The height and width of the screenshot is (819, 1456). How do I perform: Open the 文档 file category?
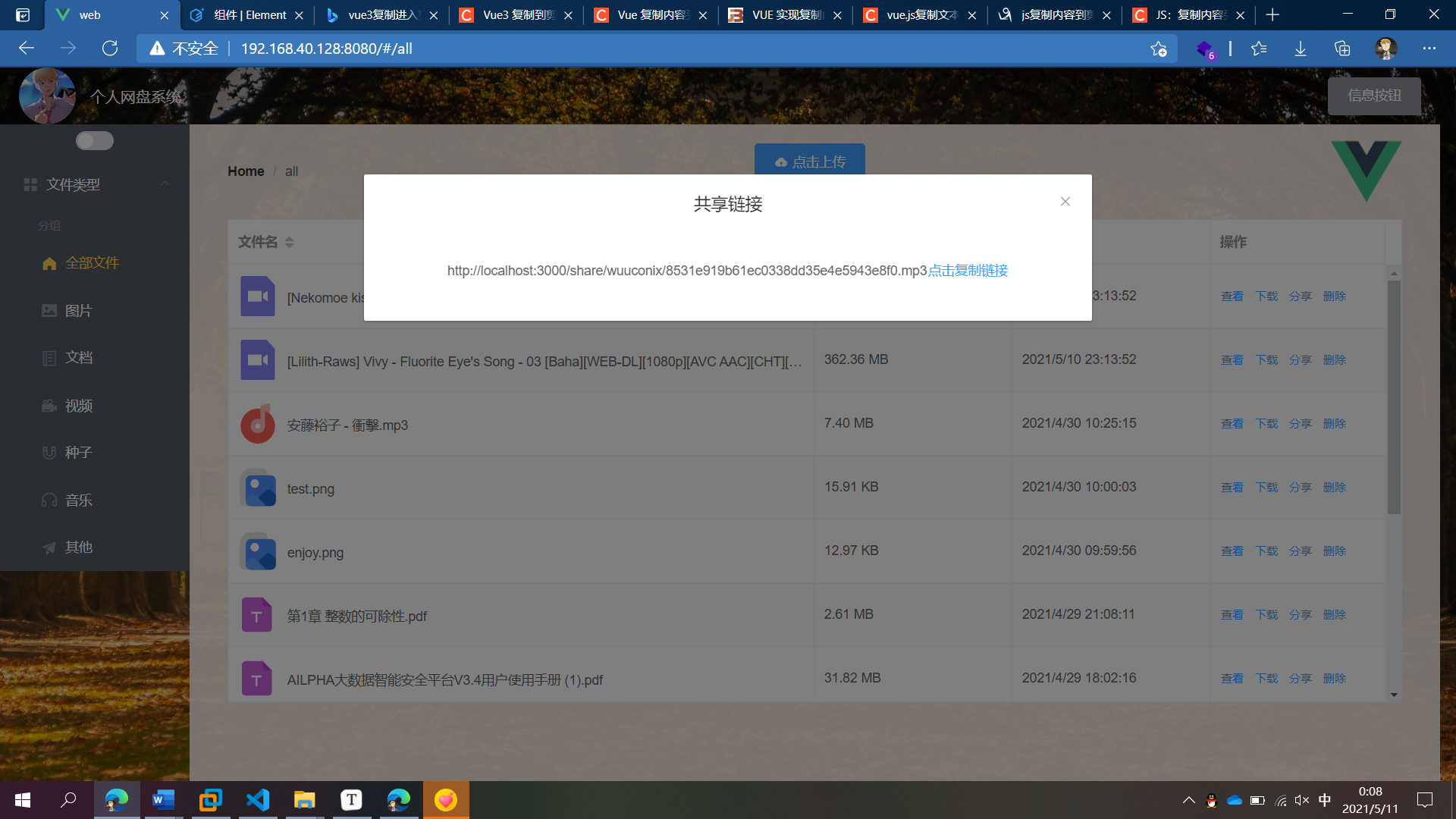click(x=78, y=357)
